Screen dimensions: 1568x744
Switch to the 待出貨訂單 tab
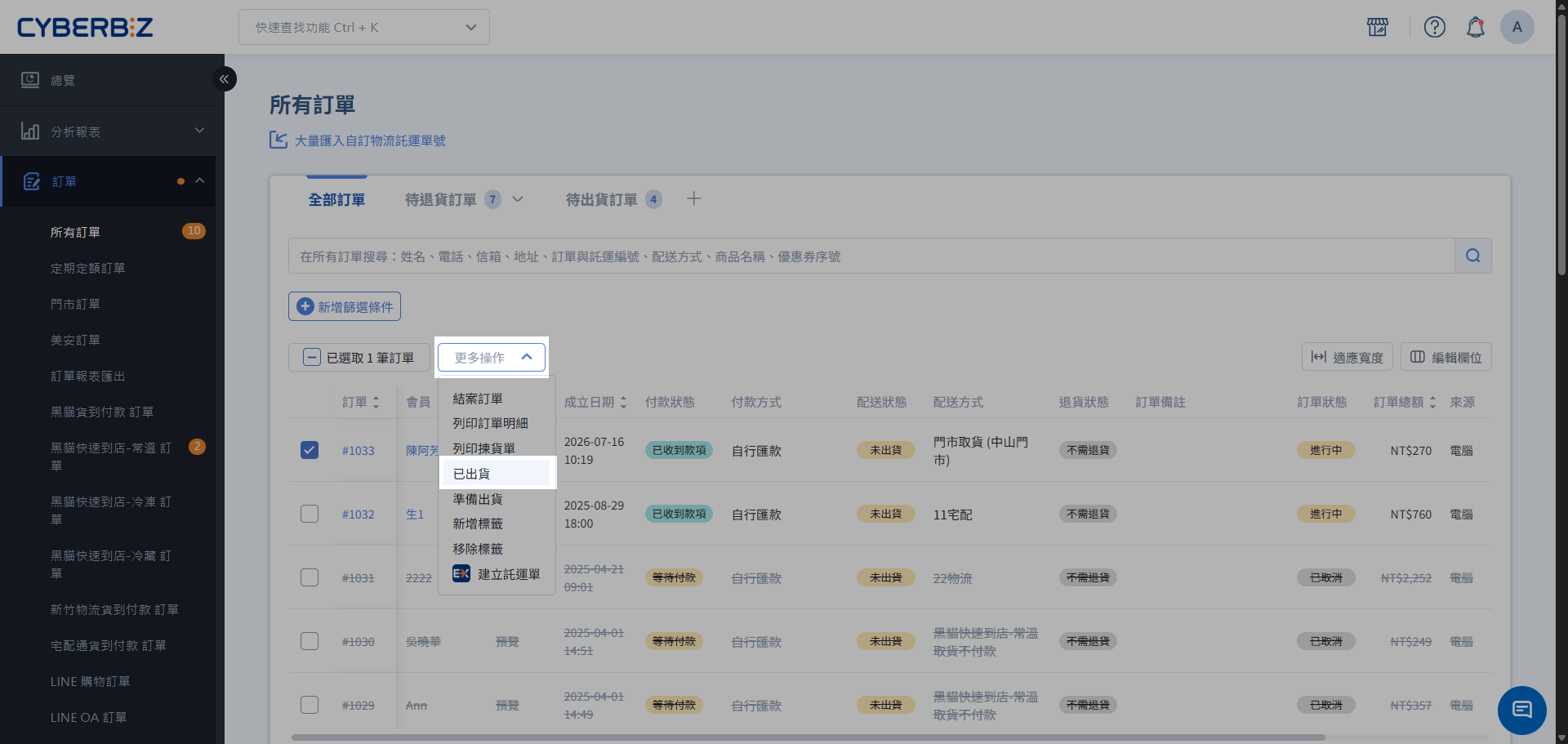pyautogui.click(x=601, y=199)
